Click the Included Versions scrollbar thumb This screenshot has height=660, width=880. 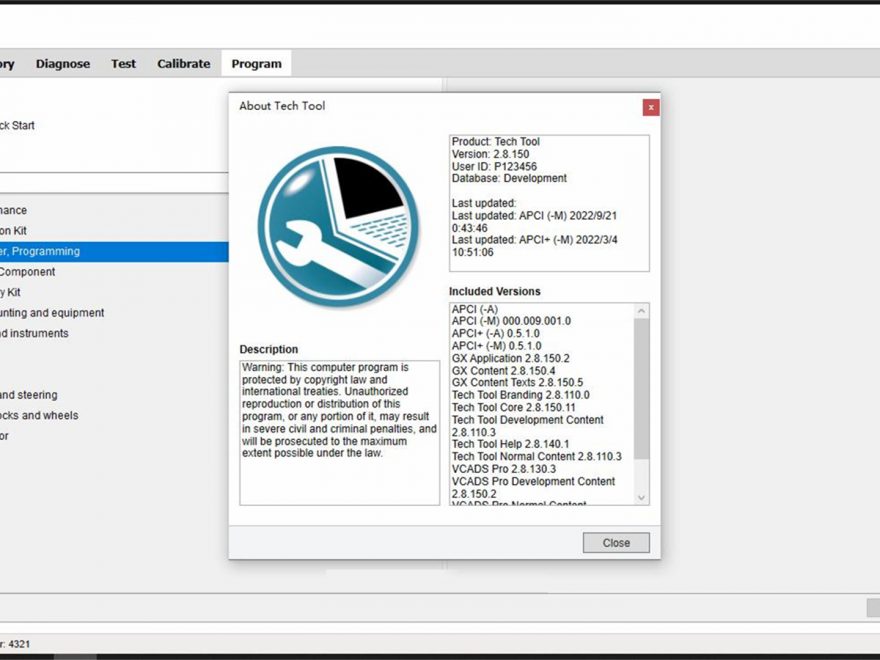641,388
